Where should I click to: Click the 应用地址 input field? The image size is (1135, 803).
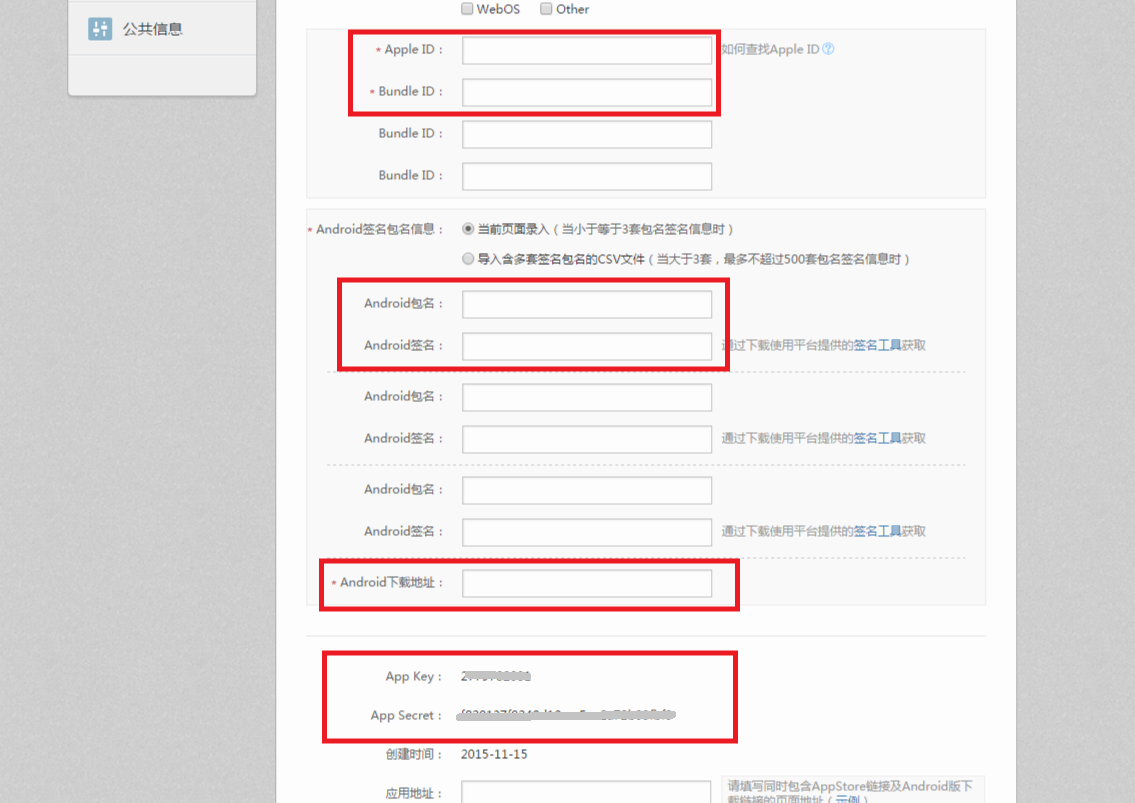587,793
